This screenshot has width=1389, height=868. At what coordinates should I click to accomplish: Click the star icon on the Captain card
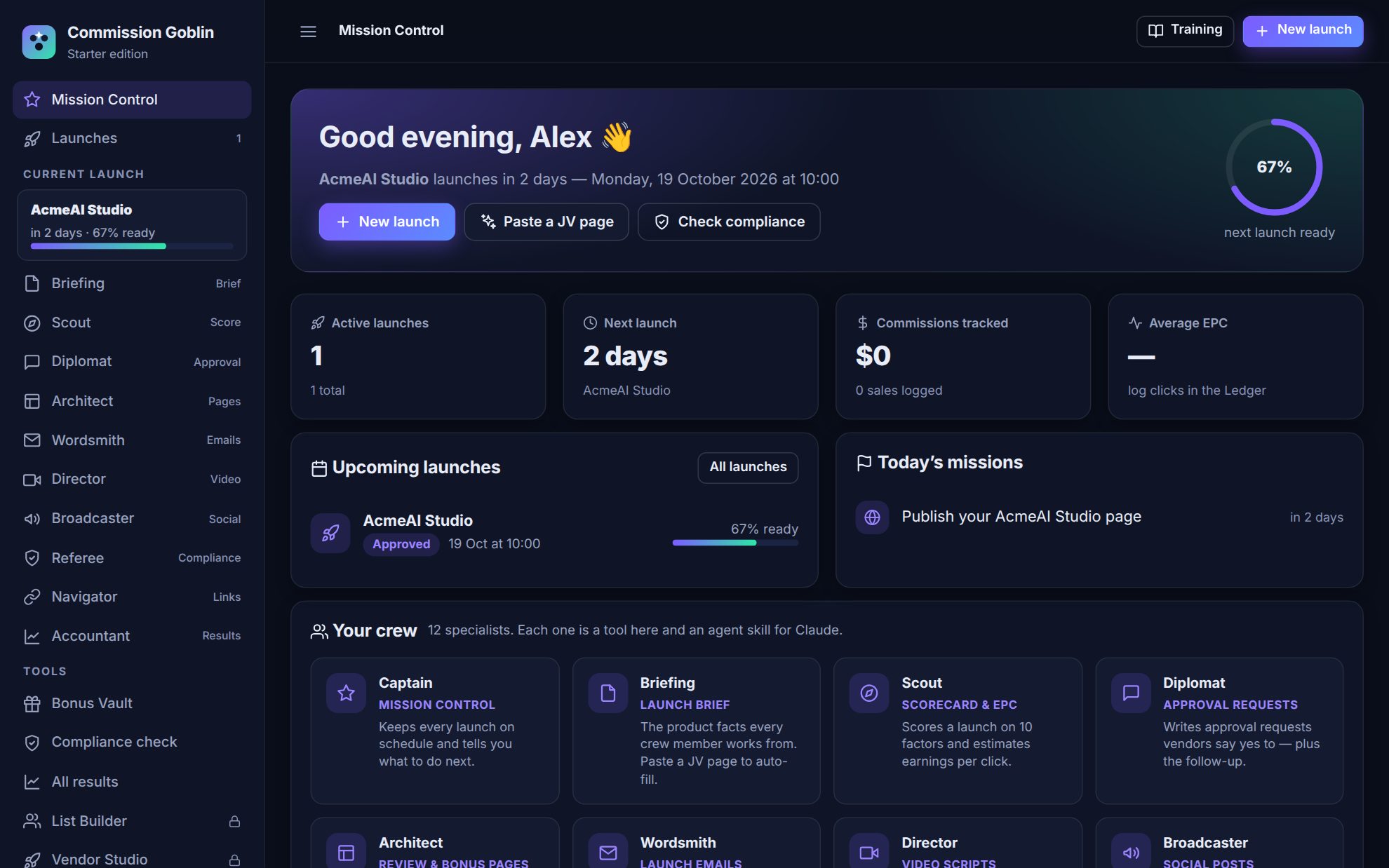(346, 693)
